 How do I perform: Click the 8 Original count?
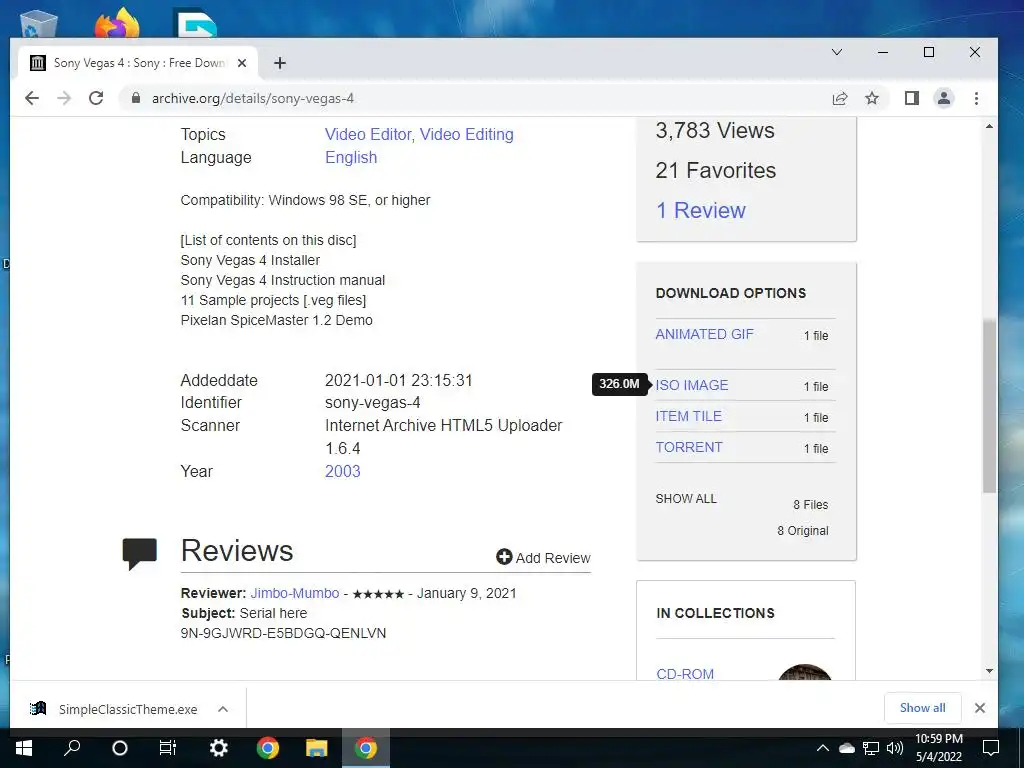[x=803, y=531]
